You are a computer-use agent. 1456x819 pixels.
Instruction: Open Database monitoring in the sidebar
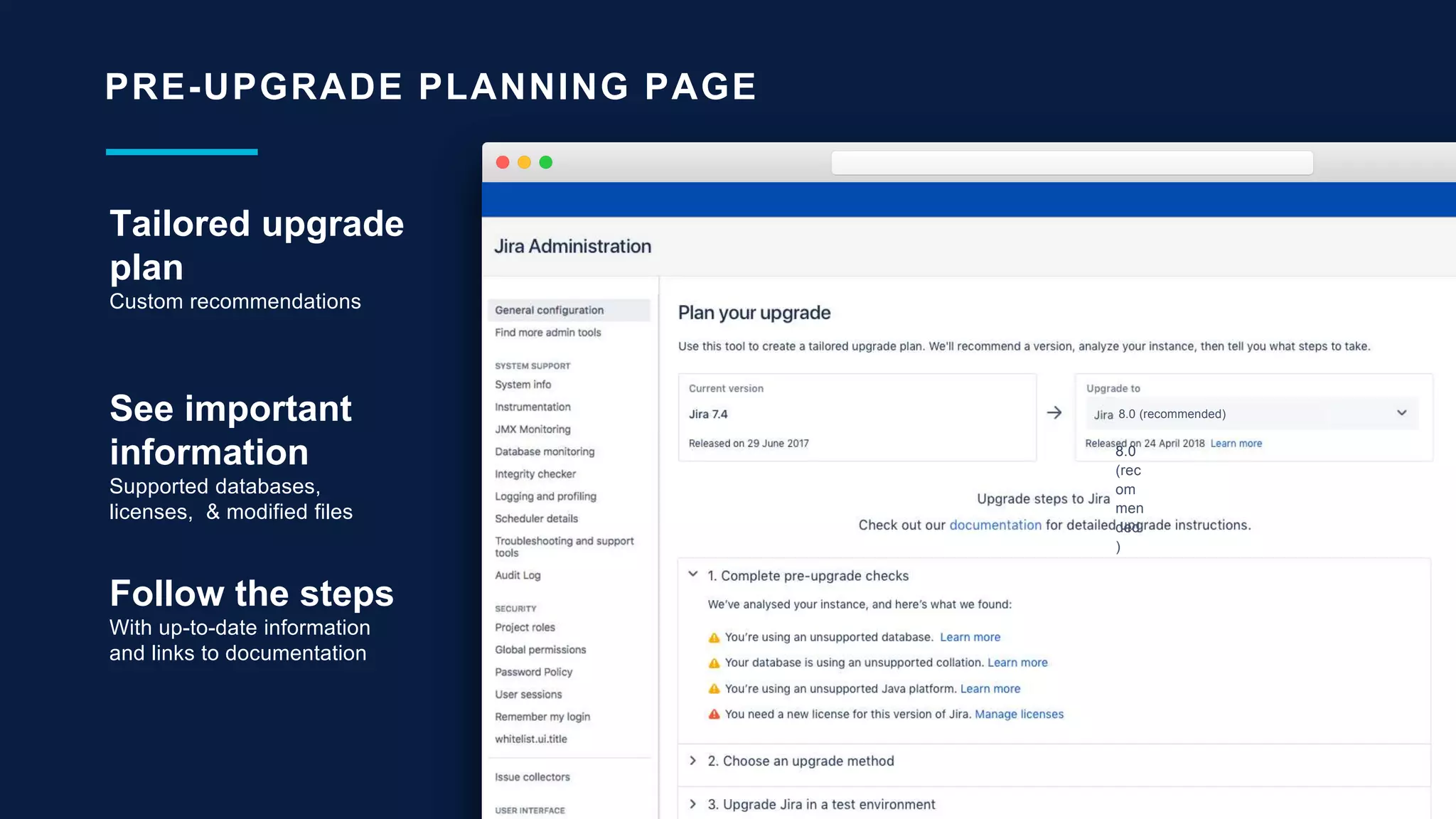pos(545,451)
